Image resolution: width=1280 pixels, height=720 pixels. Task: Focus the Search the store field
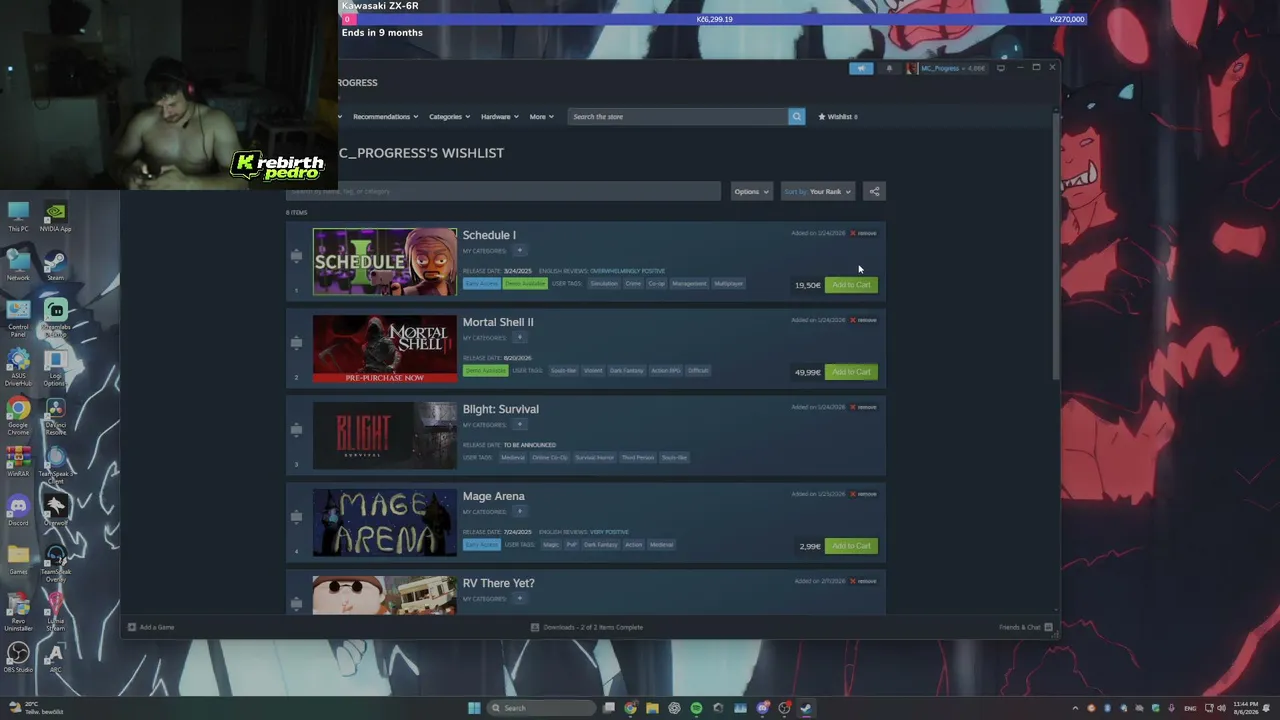pos(678,117)
